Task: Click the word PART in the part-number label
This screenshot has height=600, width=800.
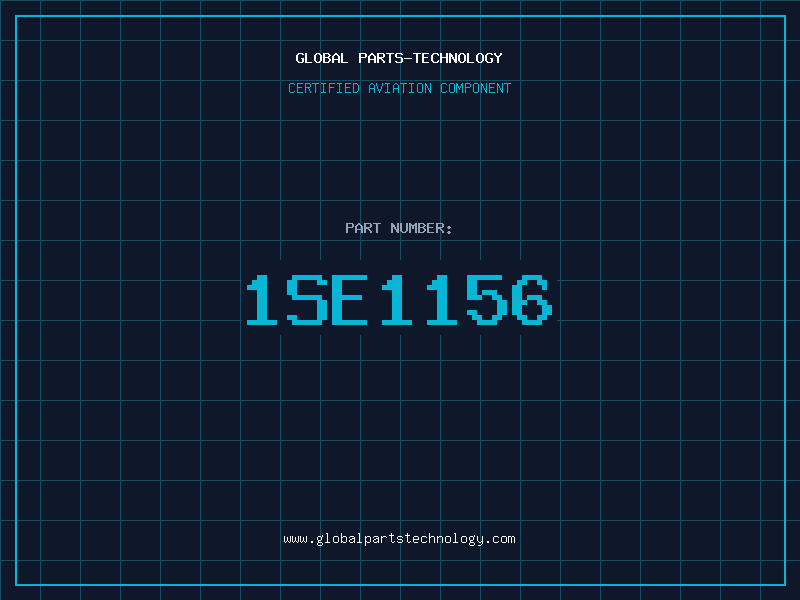Action: [x=362, y=229]
